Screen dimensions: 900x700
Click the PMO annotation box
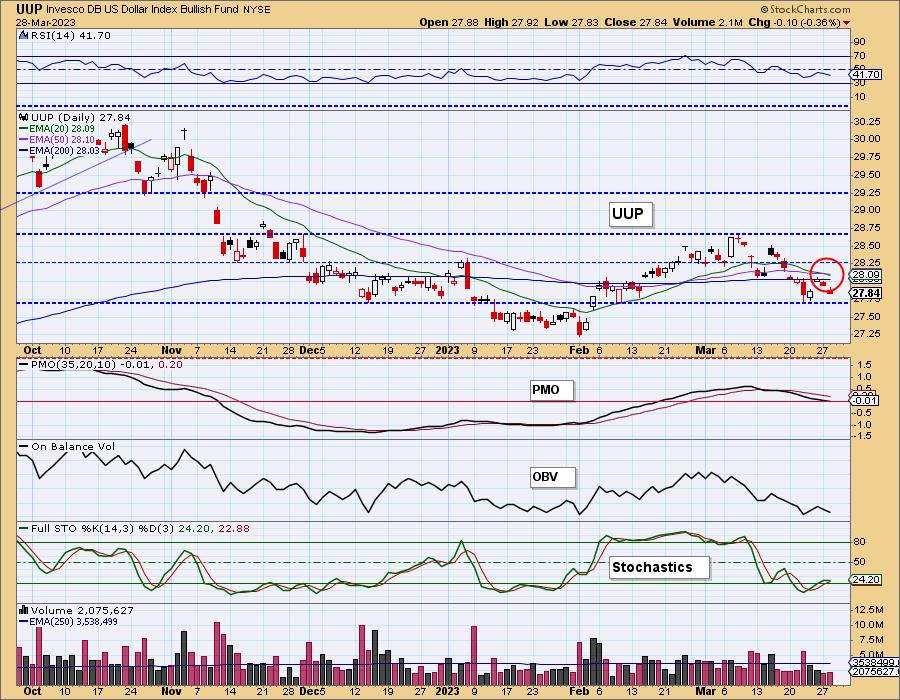[551, 390]
